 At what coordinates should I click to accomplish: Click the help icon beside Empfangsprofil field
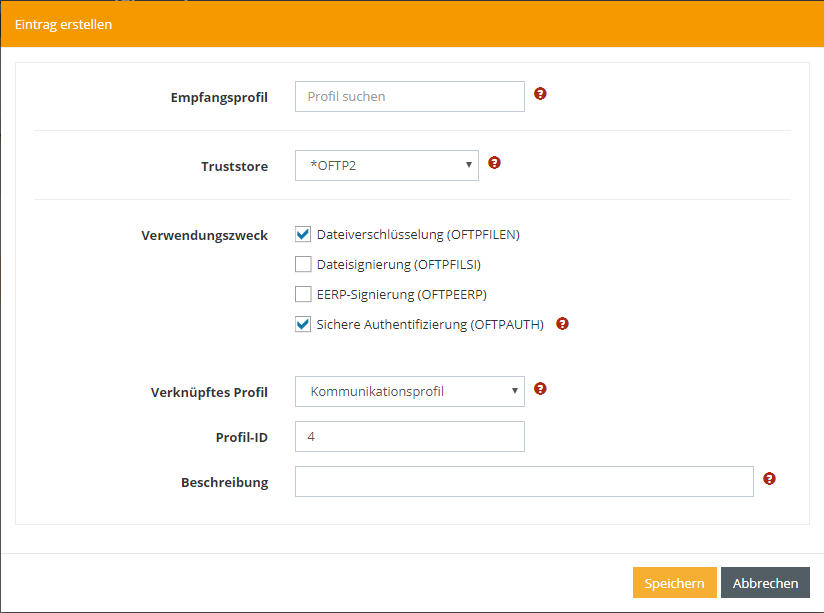[x=540, y=94]
